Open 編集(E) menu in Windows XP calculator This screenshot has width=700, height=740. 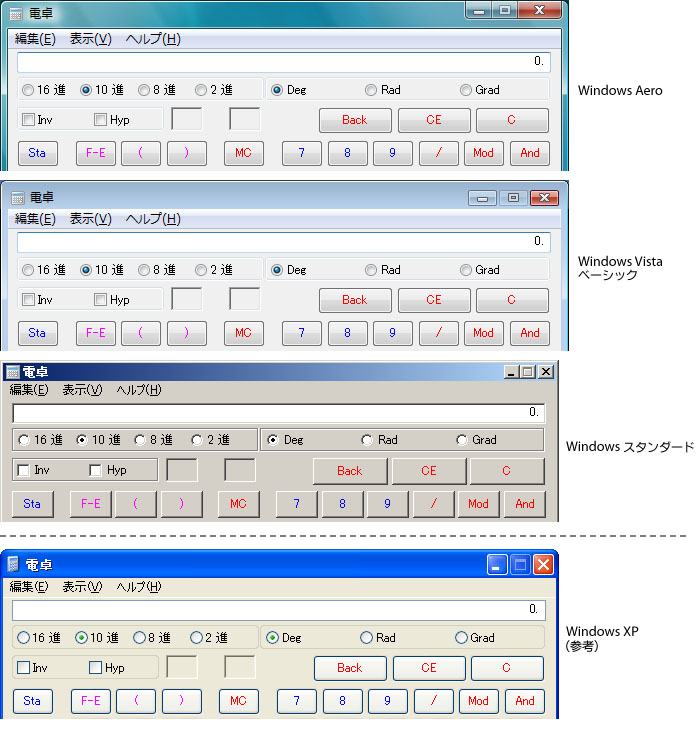coord(29,587)
